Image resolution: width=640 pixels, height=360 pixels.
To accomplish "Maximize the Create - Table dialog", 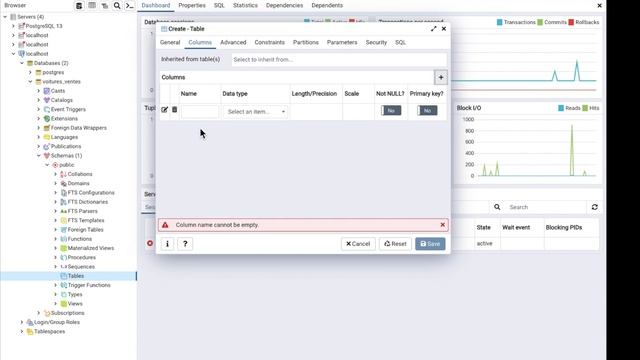I will 433,29.
